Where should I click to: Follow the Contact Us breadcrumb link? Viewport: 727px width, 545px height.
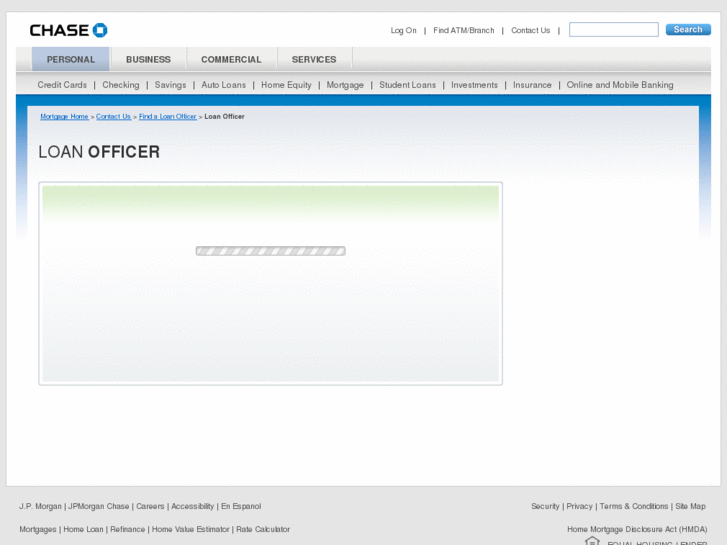114,116
